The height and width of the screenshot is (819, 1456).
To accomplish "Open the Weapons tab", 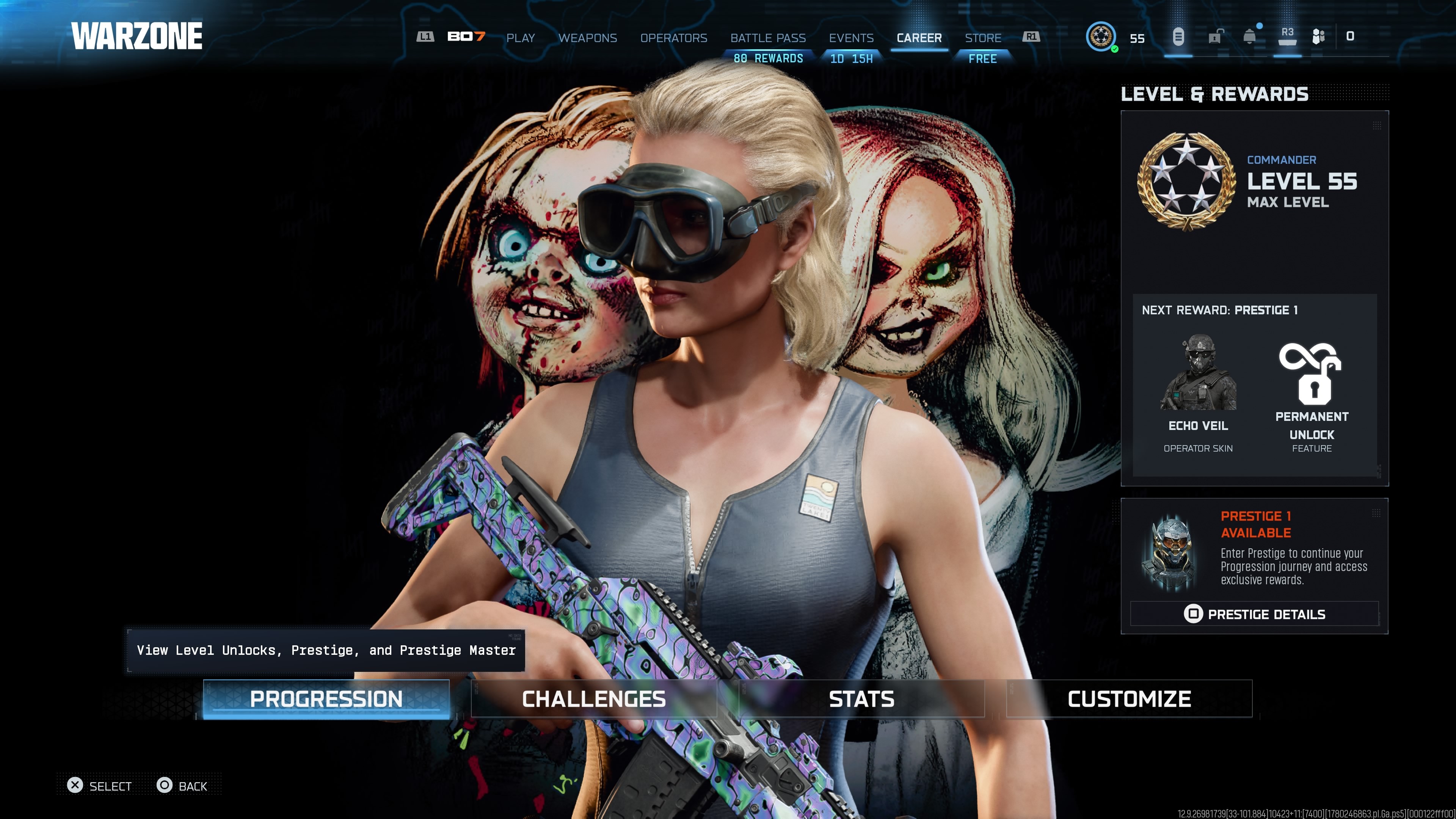I will [588, 38].
